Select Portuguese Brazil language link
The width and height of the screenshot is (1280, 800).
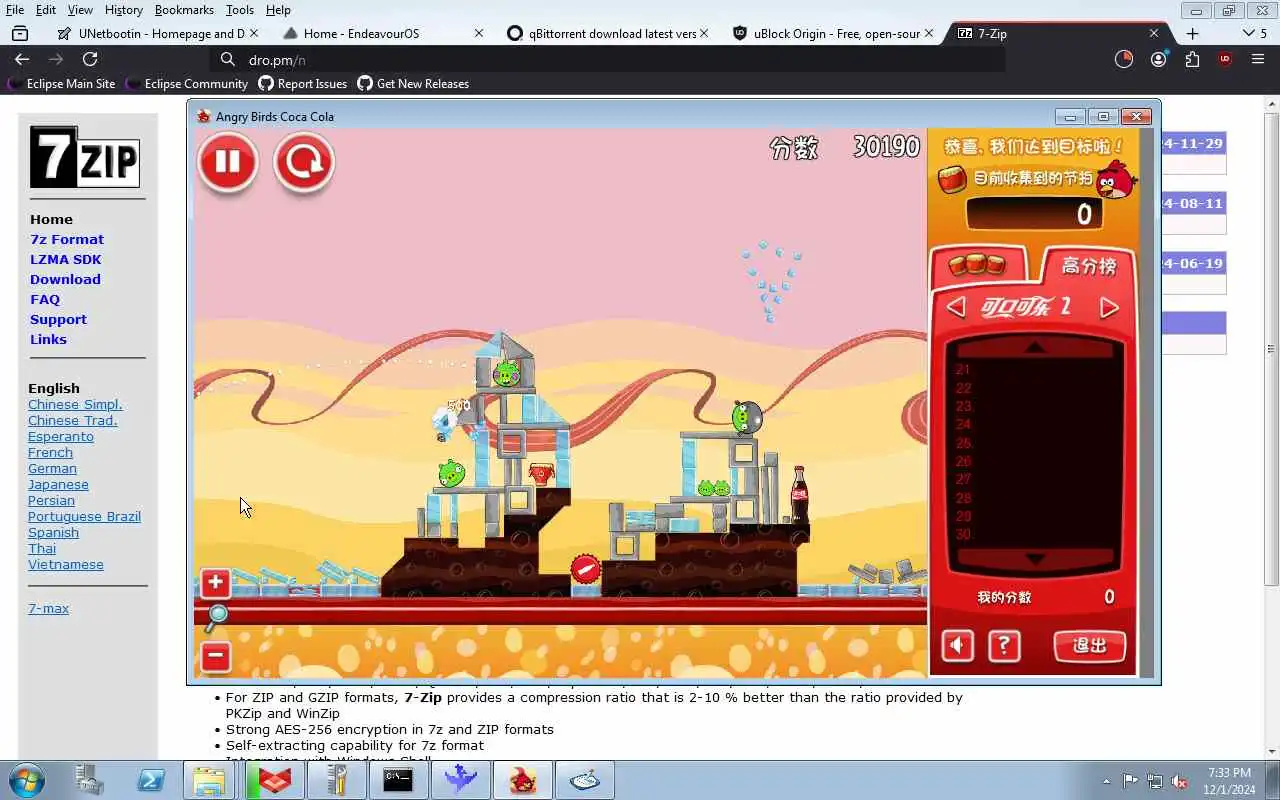click(x=84, y=516)
